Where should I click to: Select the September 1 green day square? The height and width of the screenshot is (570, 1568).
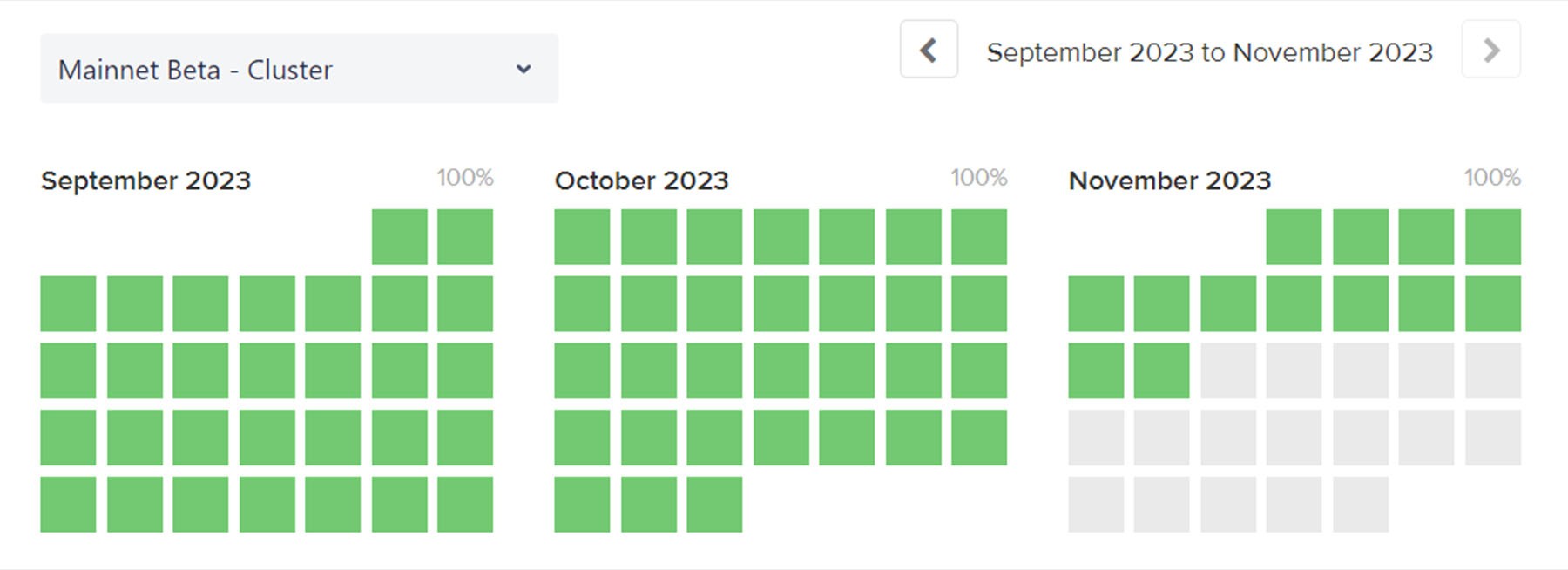tap(399, 236)
